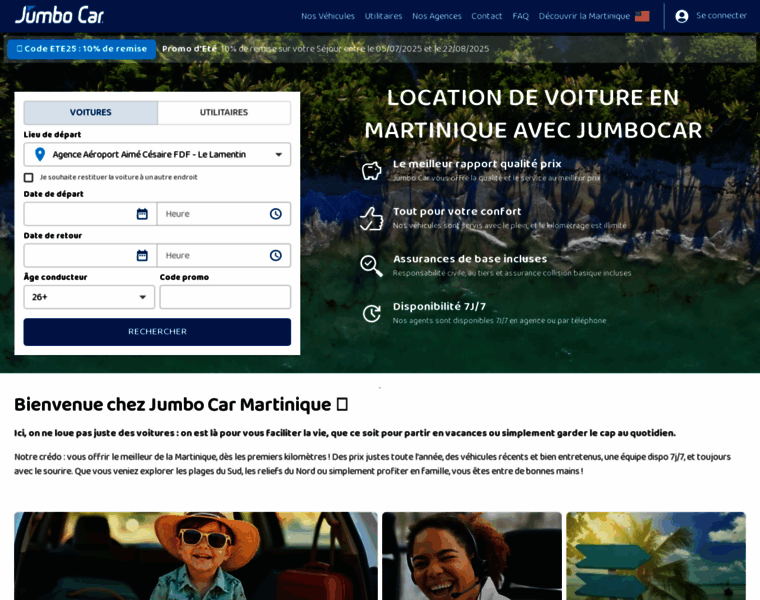The image size is (760, 600).
Task: Click 'Le meilleur rapport qualité prix' heading
Action: pos(477,164)
